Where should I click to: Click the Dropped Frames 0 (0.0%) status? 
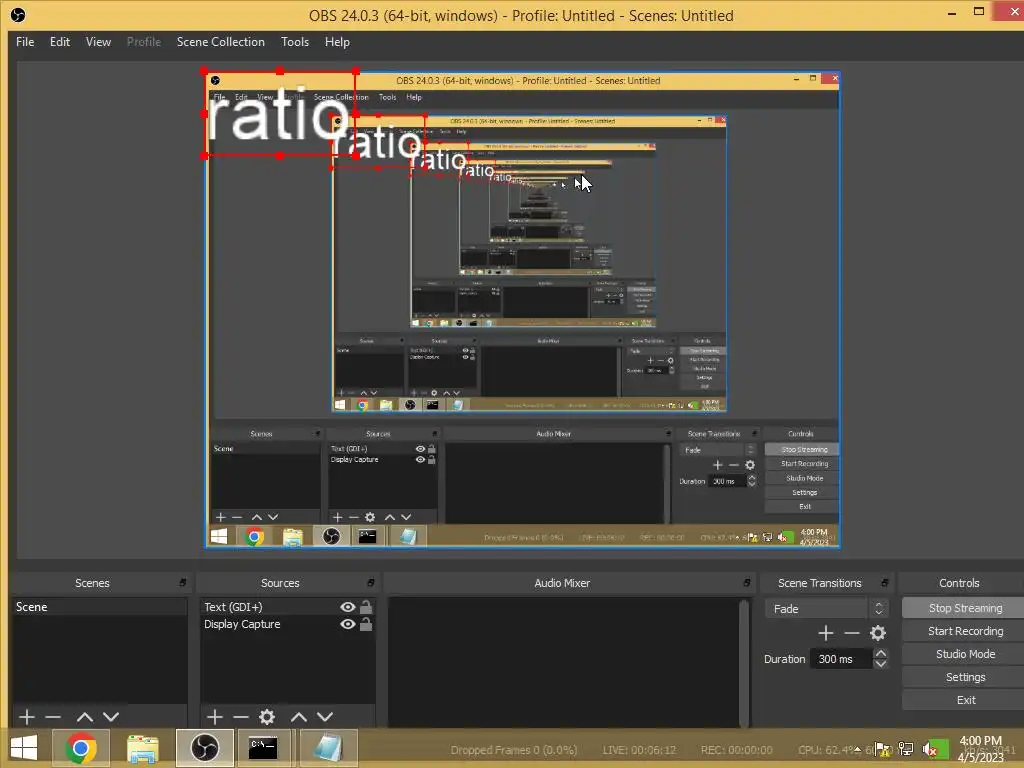point(513,750)
